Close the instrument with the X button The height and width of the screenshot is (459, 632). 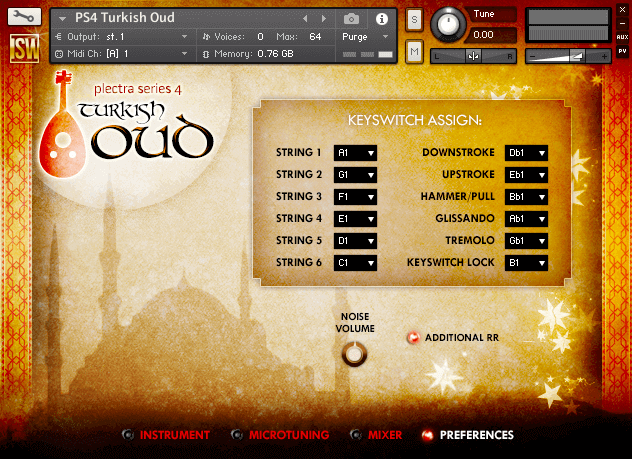click(622, 10)
